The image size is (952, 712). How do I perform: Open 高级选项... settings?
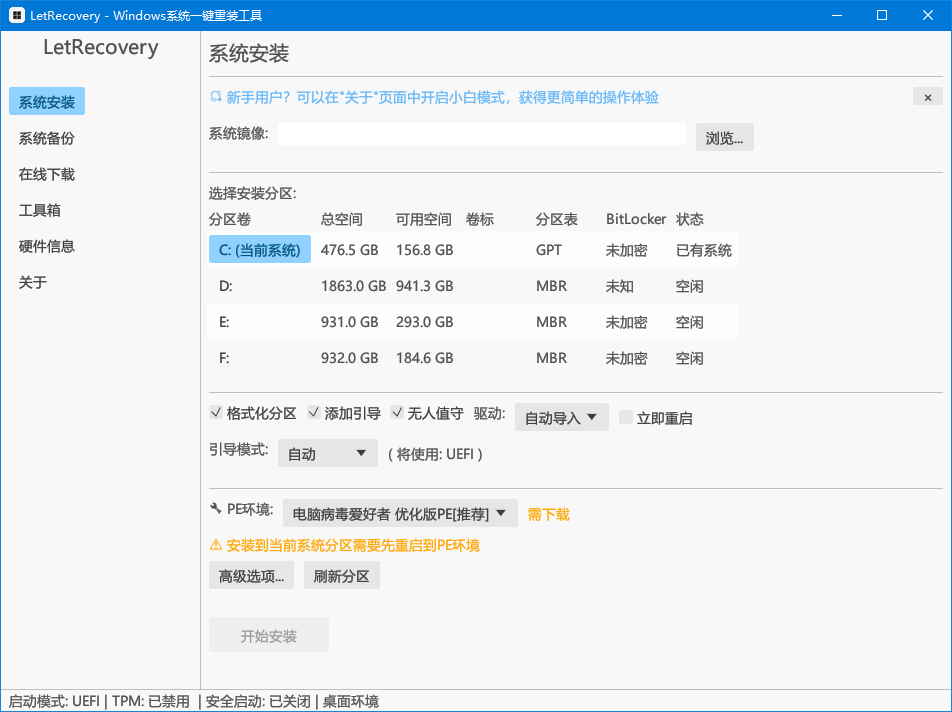tap(251, 576)
